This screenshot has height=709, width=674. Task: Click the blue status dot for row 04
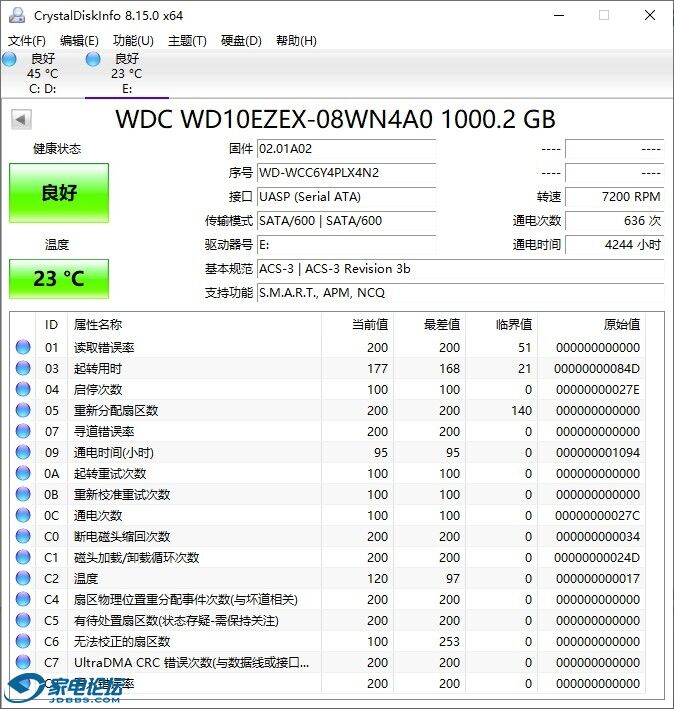point(23,389)
